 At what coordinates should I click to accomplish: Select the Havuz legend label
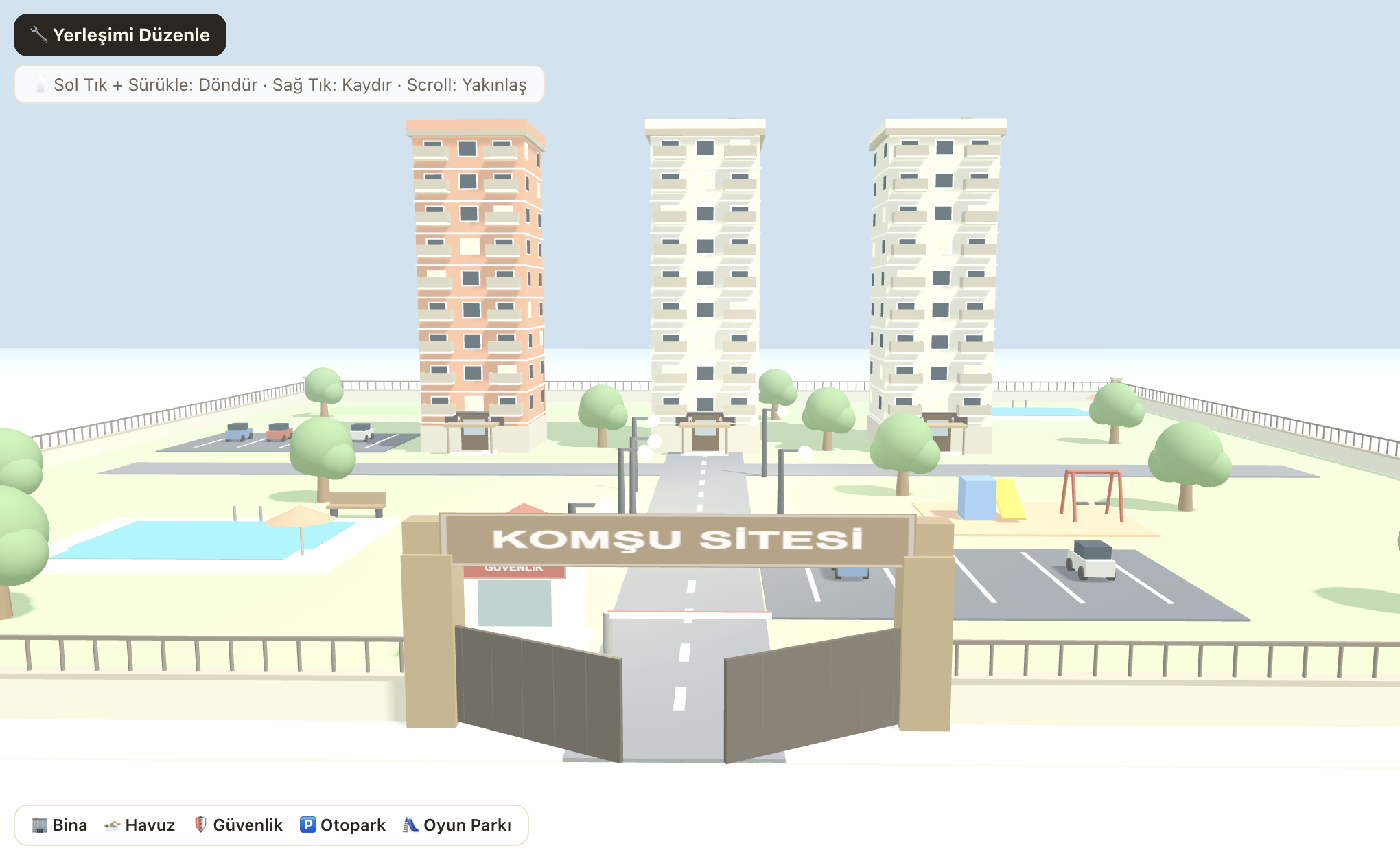[150, 825]
